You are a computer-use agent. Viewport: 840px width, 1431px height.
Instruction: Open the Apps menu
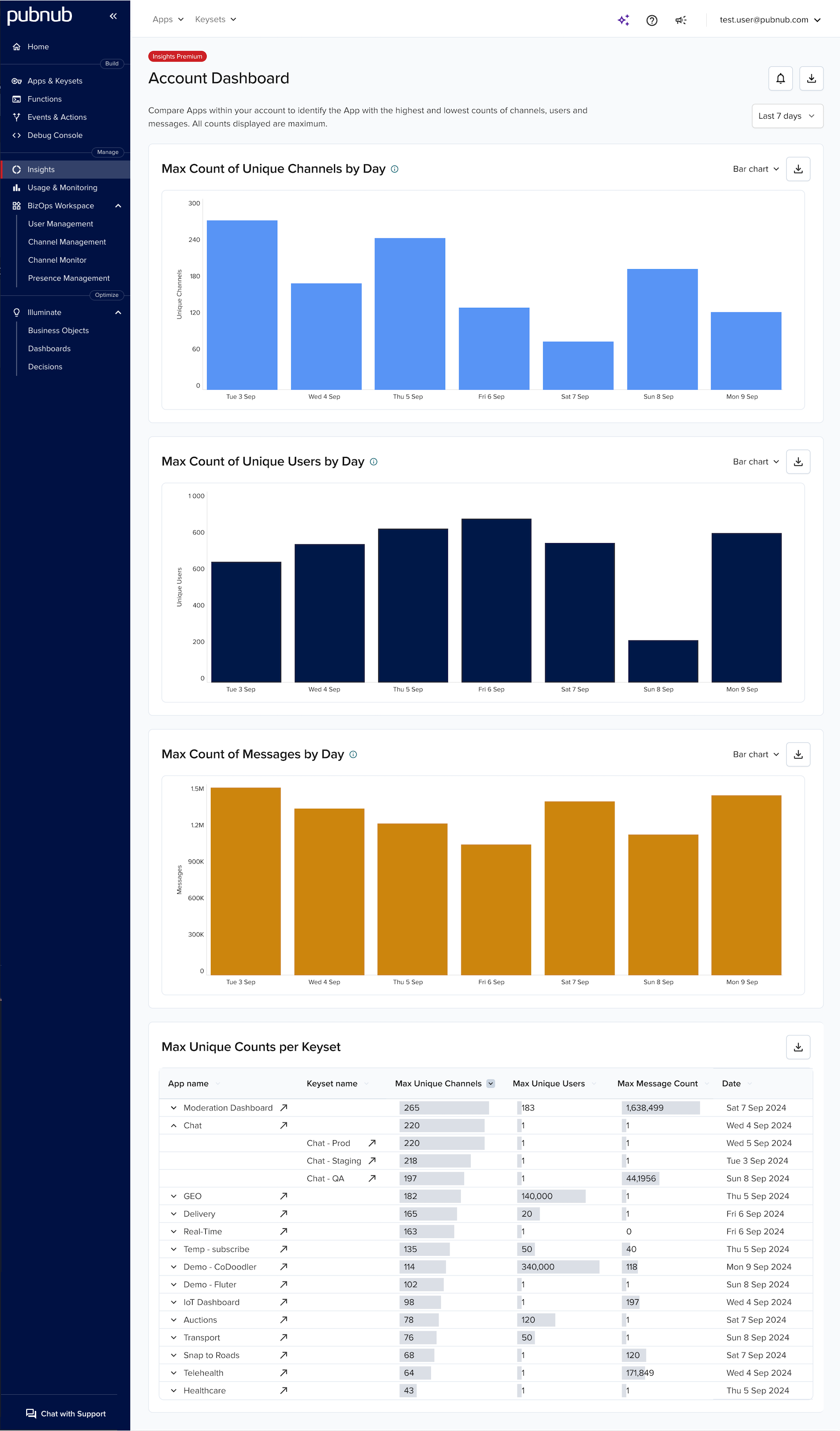(x=167, y=19)
